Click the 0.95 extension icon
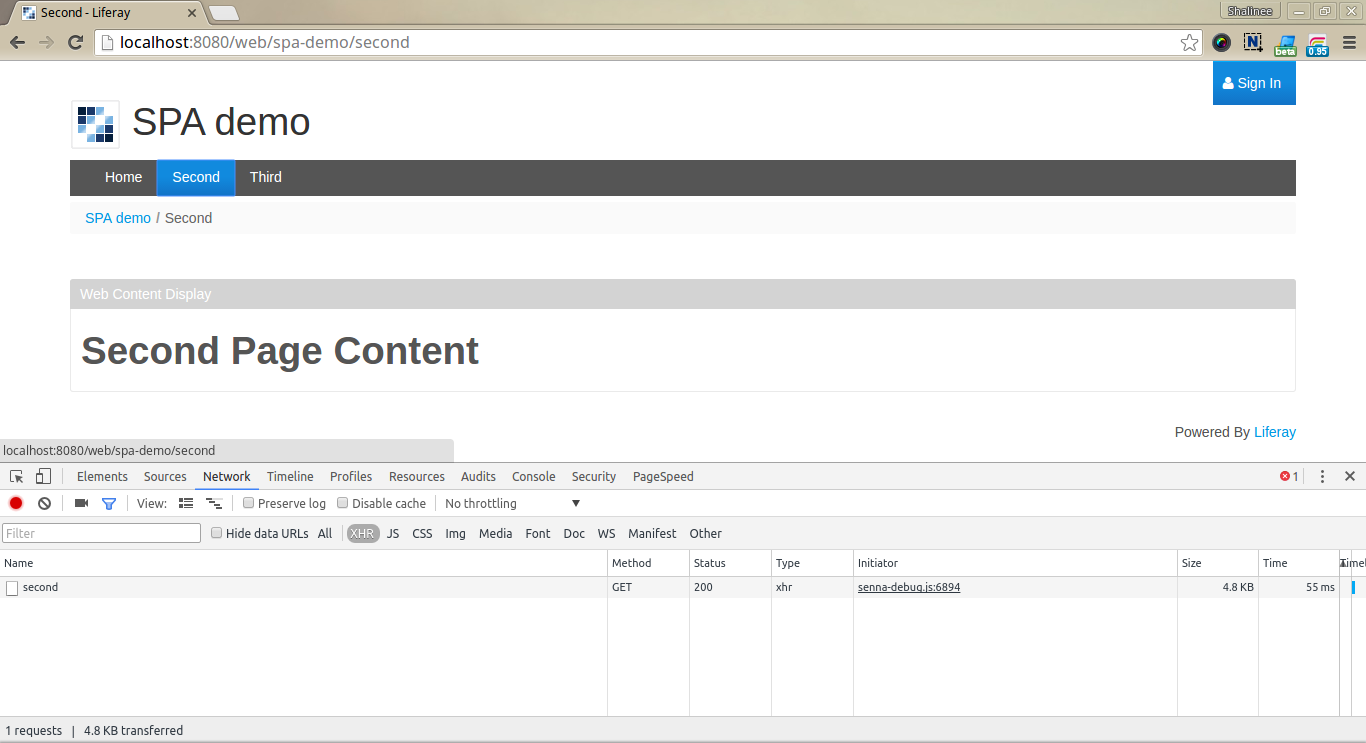The height and width of the screenshot is (743, 1366). point(1317,44)
